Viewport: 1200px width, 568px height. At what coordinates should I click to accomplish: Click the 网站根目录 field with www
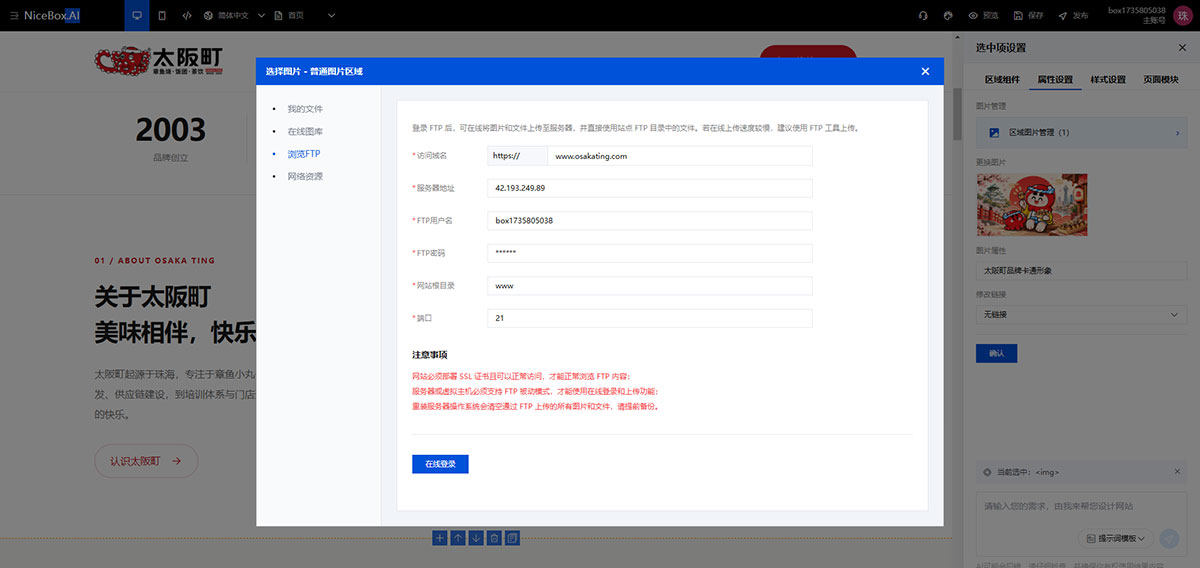click(x=650, y=285)
